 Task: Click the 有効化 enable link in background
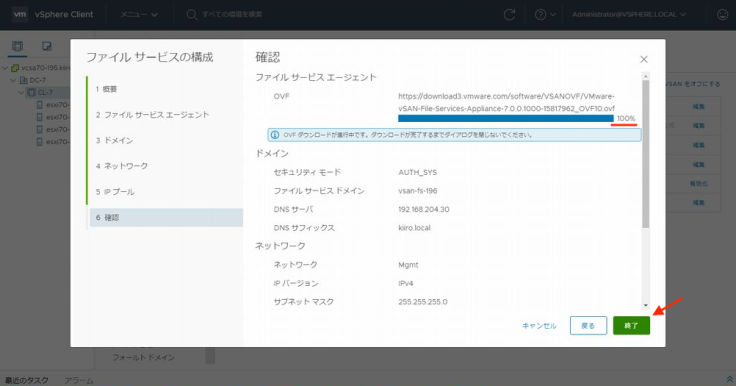pos(698,184)
